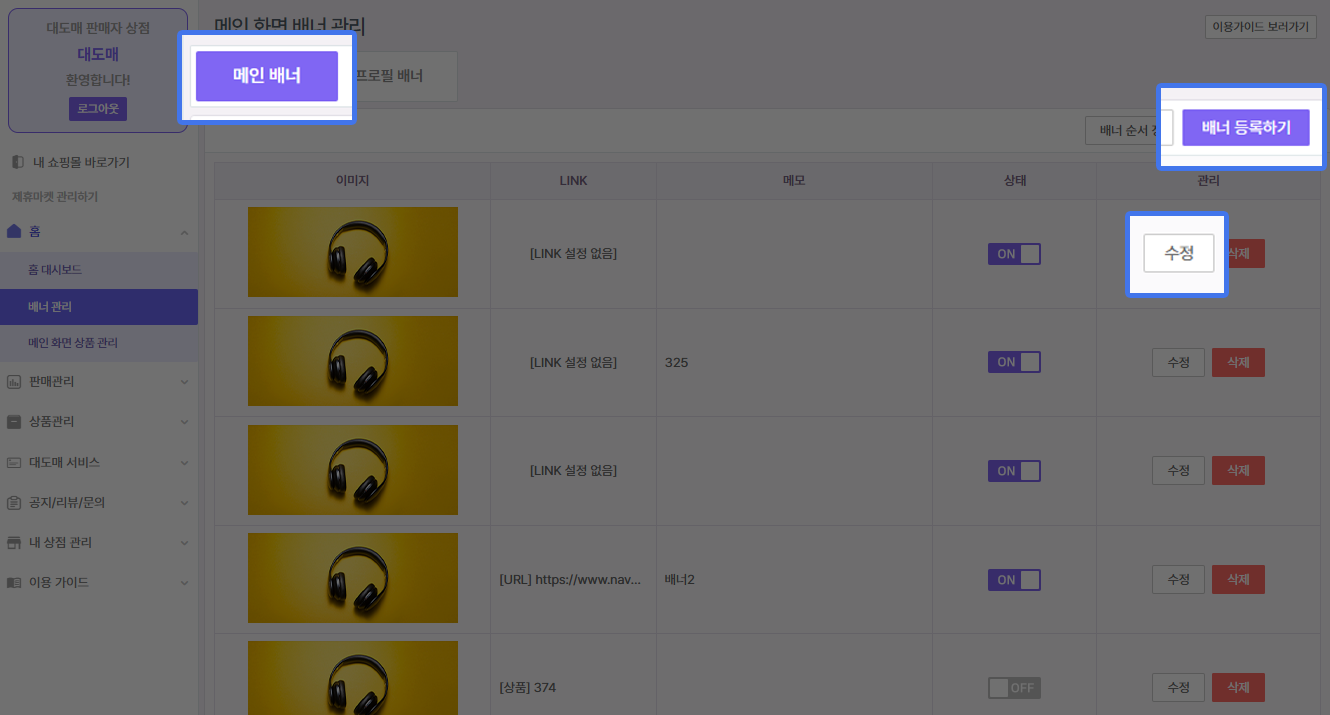The width and height of the screenshot is (1330, 715).
Task: Click the 내 쇼핑몰 바로가기 icon
Action: tap(17, 162)
